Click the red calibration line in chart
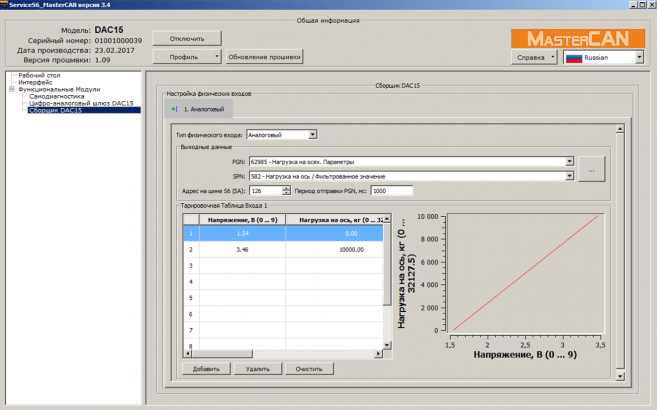Viewport: 657px width, 410px height. pyautogui.click(x=525, y=273)
